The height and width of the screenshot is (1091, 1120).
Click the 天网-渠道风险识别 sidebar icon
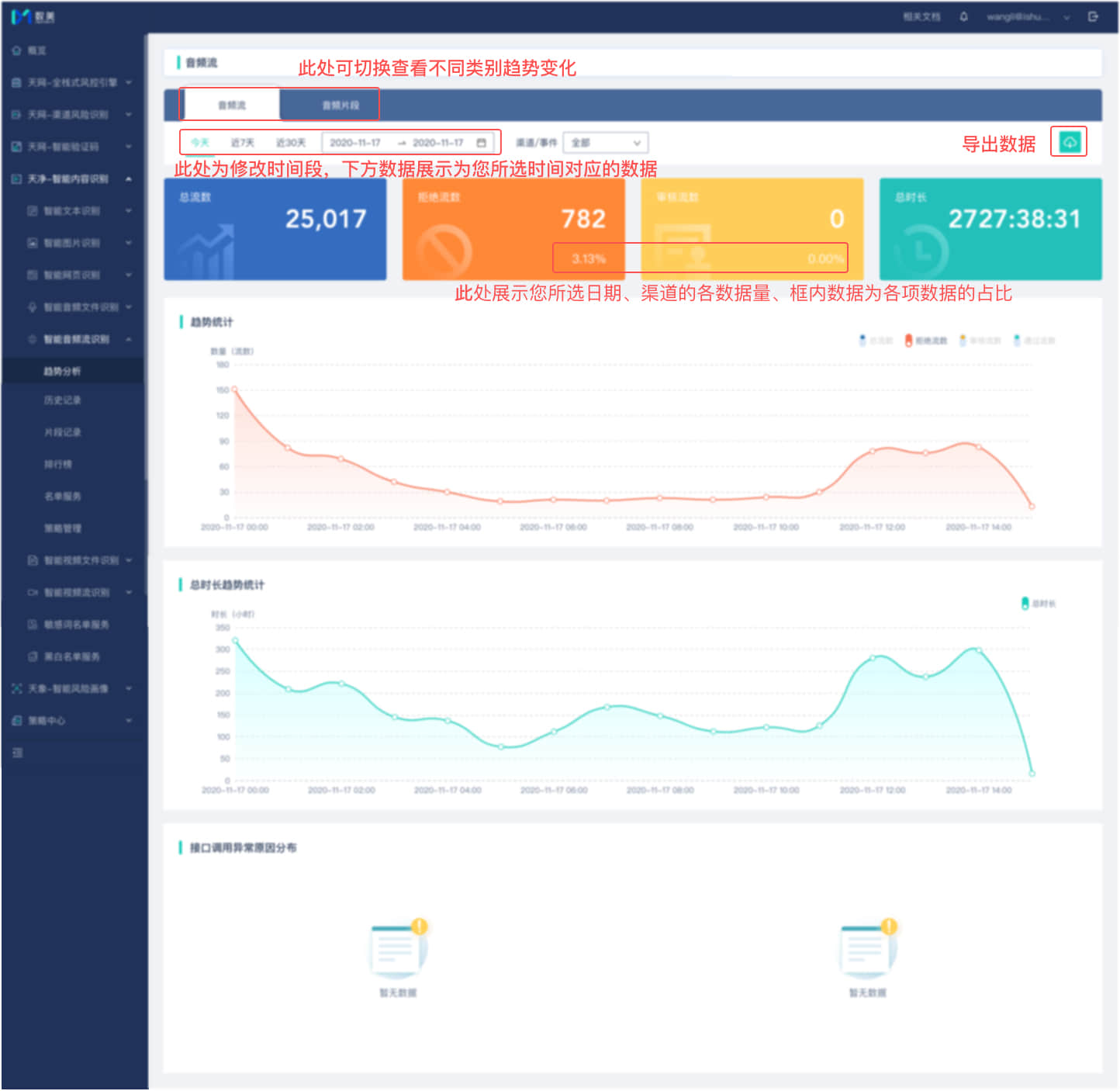pyautogui.click(x=16, y=114)
